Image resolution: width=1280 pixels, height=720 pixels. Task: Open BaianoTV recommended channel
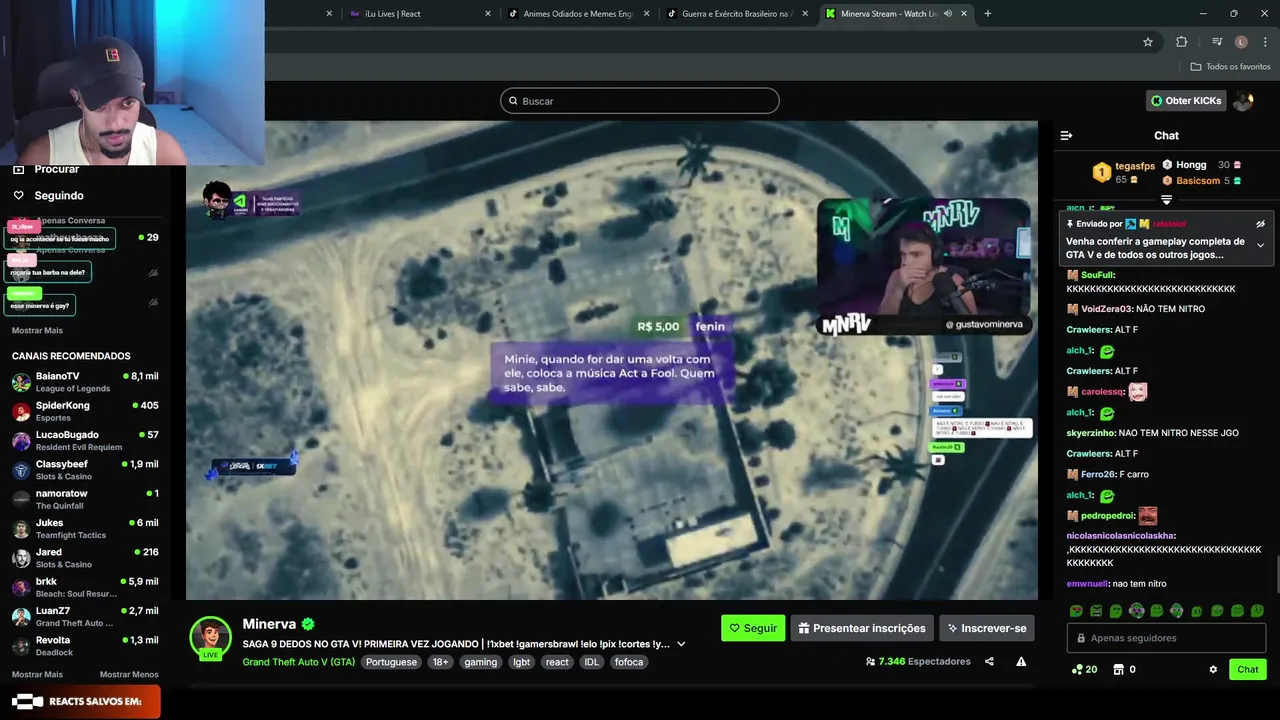click(85, 382)
